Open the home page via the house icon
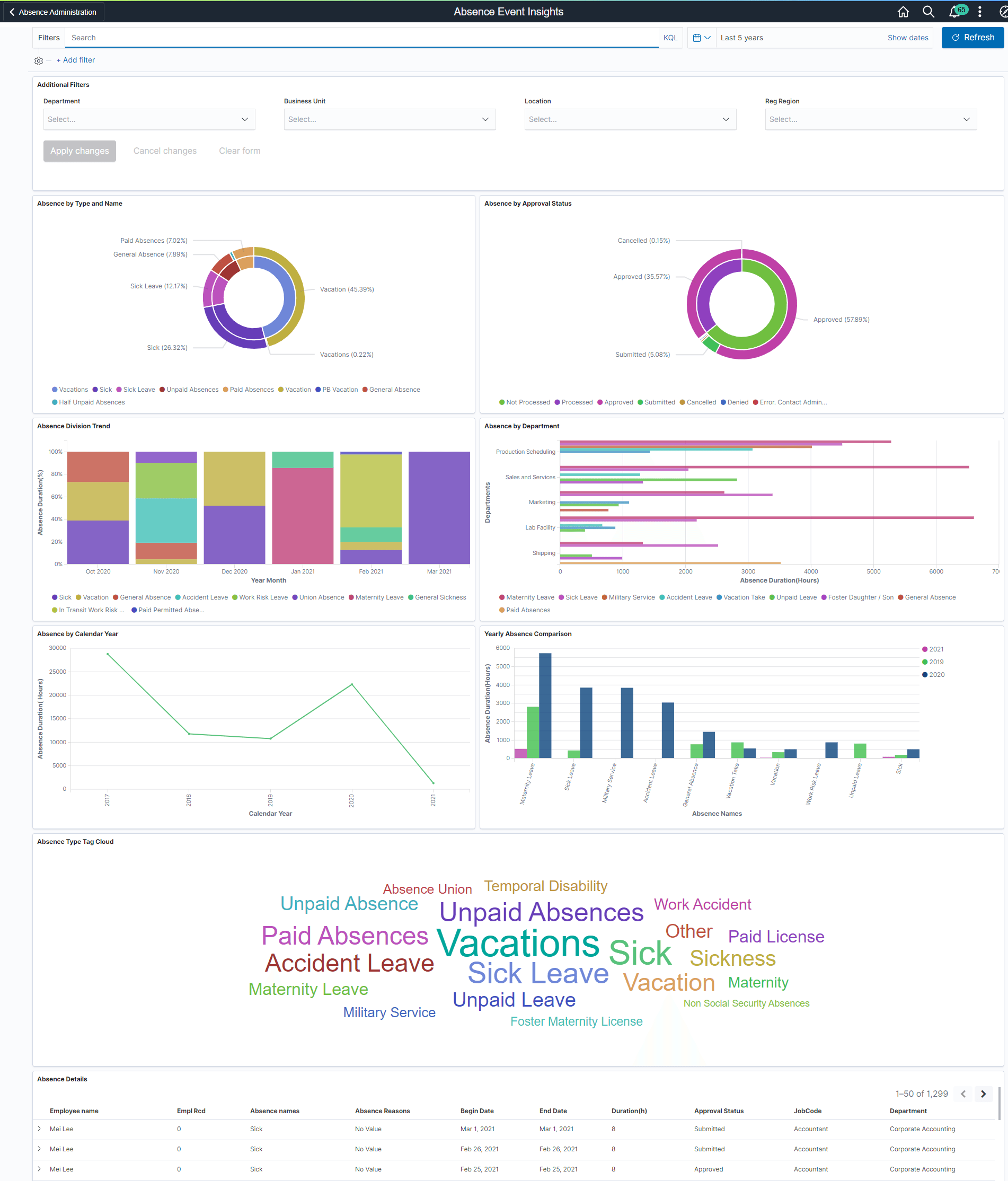 pyautogui.click(x=903, y=12)
